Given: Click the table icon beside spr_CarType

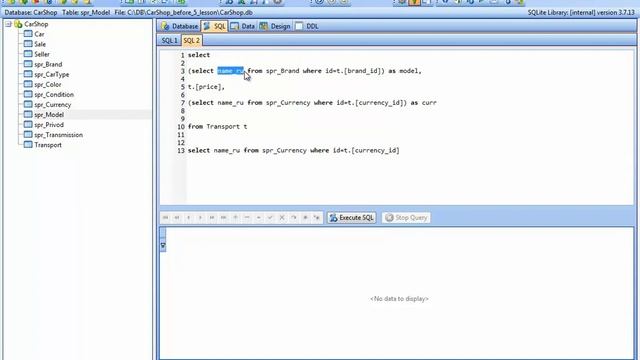Looking at the screenshot, I should tap(28, 74).
